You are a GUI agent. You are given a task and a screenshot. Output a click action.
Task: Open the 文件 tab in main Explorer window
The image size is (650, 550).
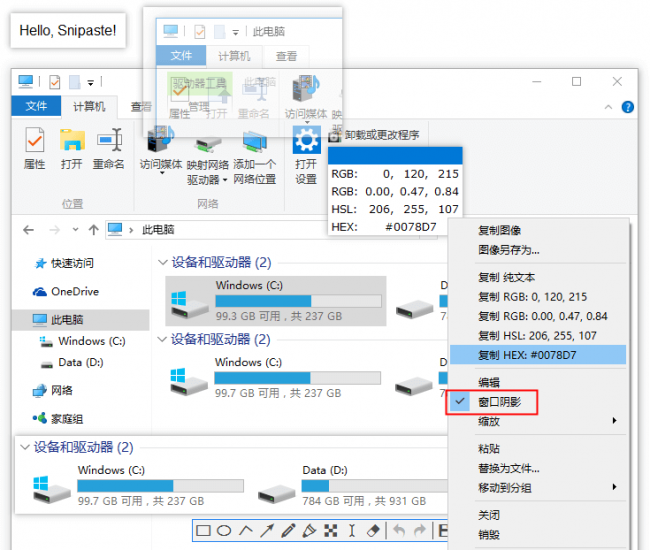(36, 106)
